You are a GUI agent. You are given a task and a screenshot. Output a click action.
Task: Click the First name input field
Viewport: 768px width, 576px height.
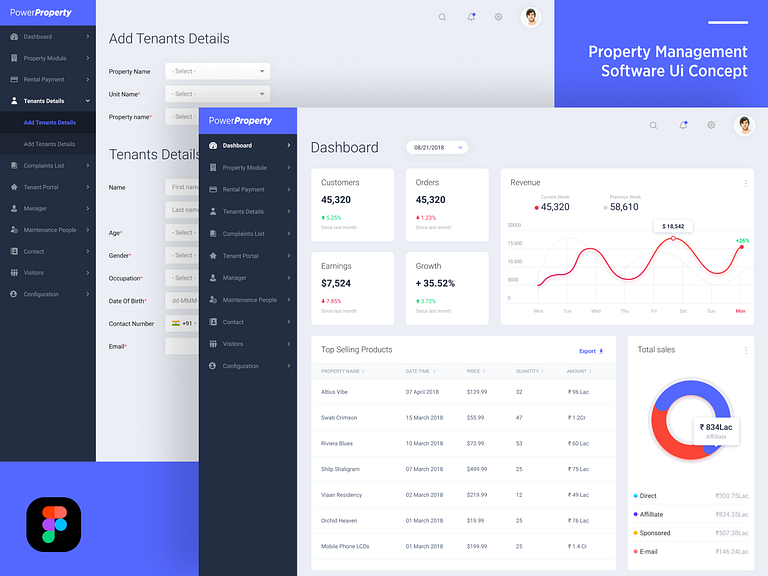pos(182,187)
